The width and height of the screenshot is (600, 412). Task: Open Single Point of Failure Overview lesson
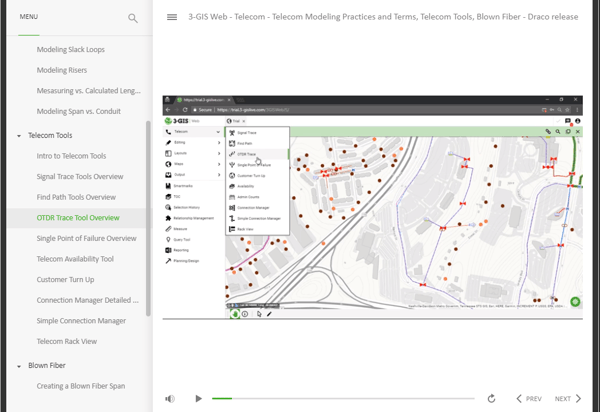click(86, 238)
